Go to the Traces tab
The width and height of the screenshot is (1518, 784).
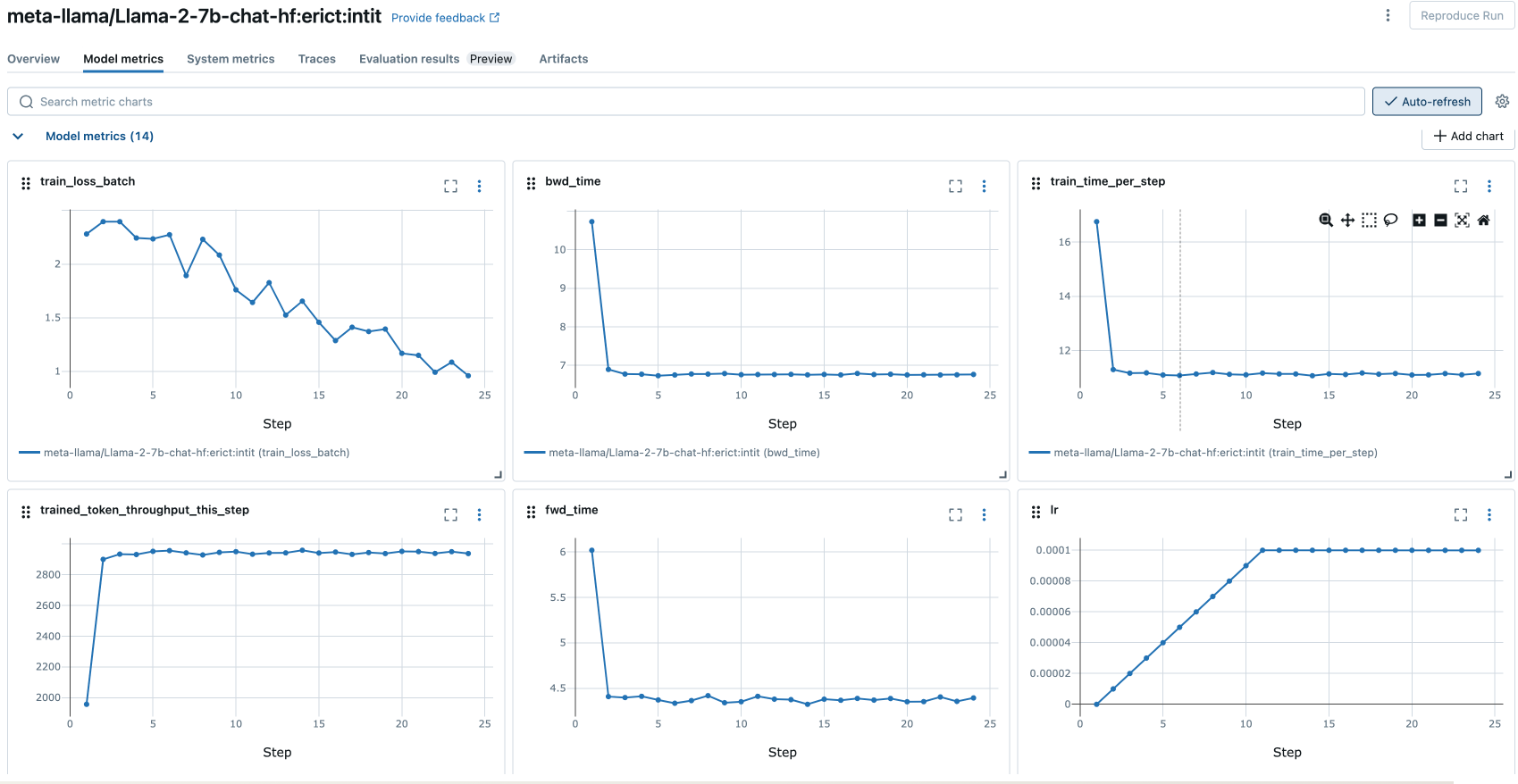tap(317, 59)
